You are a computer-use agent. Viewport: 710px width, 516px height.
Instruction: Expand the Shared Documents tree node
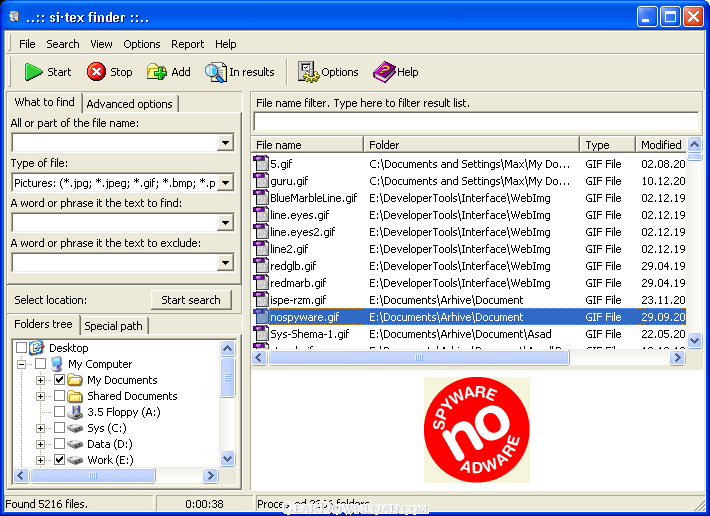tap(40, 397)
